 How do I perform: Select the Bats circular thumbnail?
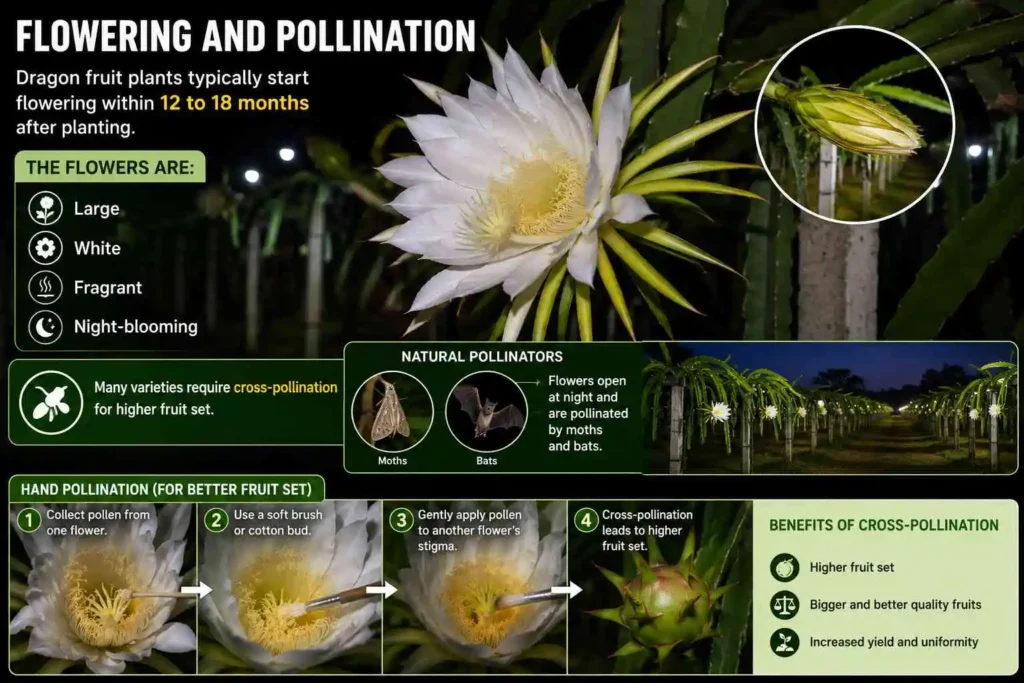(487, 411)
